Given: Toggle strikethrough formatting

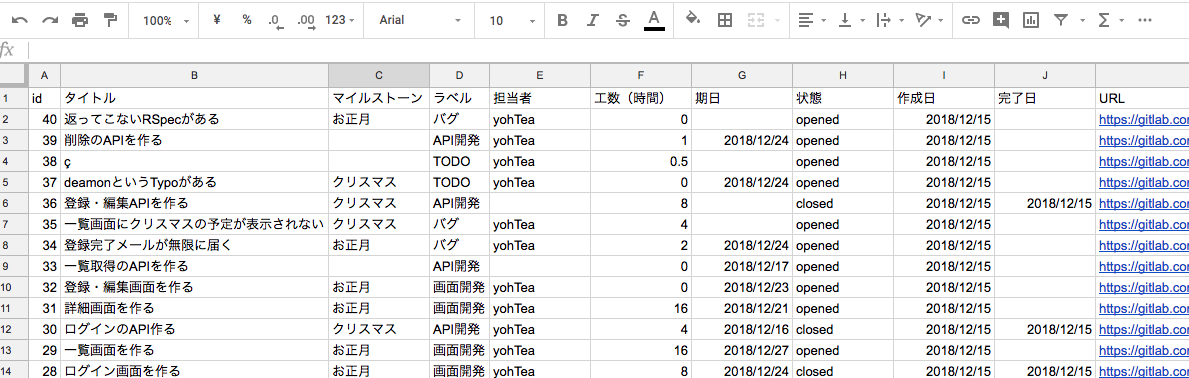Looking at the screenshot, I should coord(623,20).
